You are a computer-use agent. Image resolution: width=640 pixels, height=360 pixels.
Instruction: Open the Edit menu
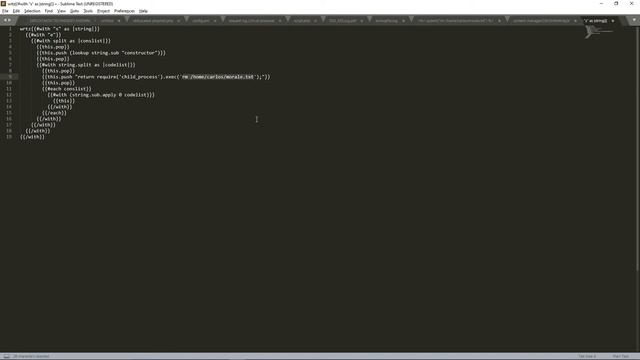(16, 11)
